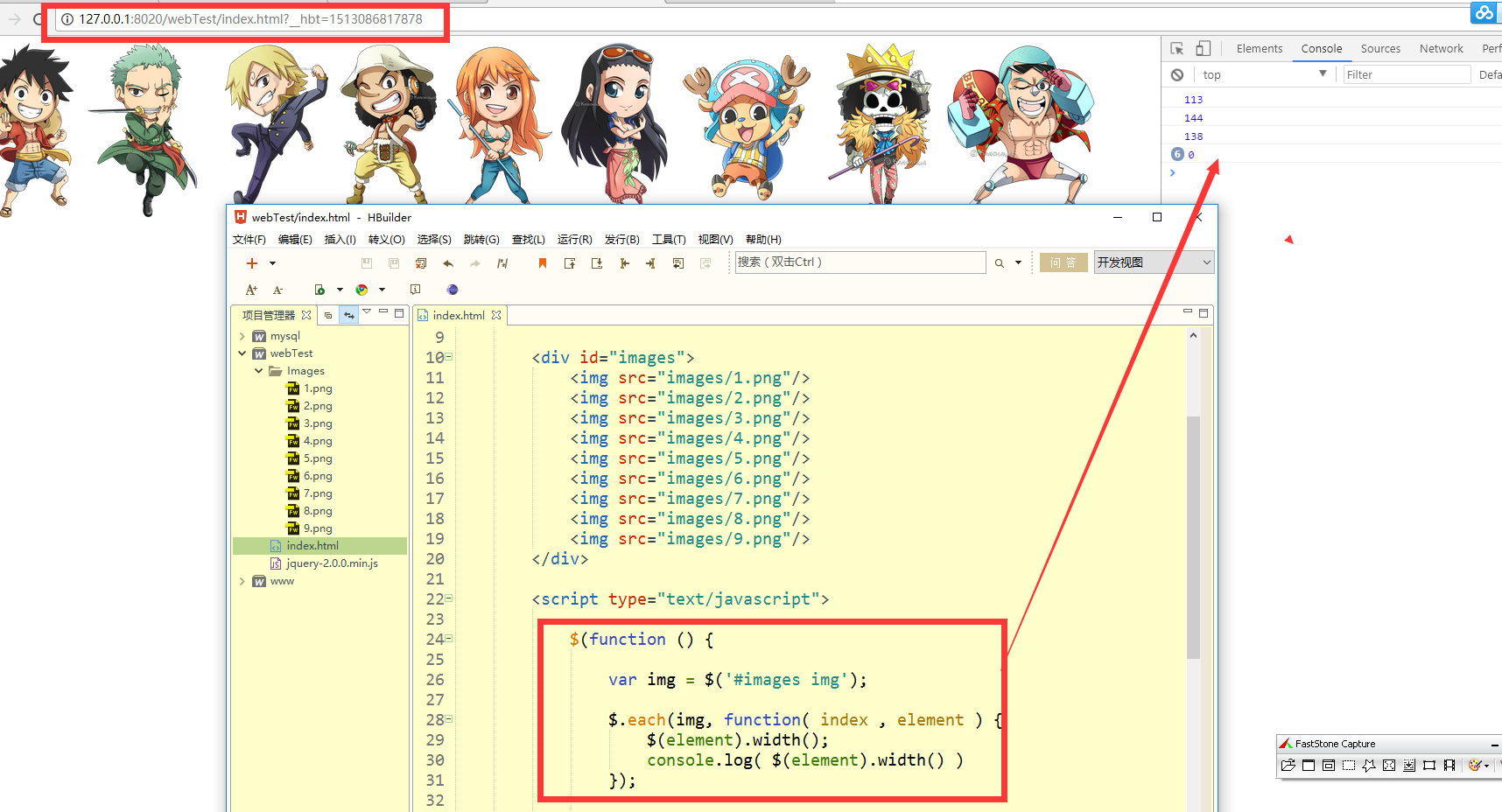Click the inspect element picker icon
1502x812 pixels.
coord(1177,49)
